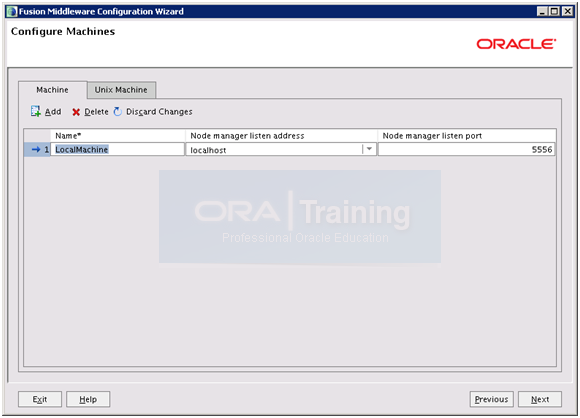This screenshot has height=418, width=580.
Task: Open Help for this wizard
Action: point(88,399)
